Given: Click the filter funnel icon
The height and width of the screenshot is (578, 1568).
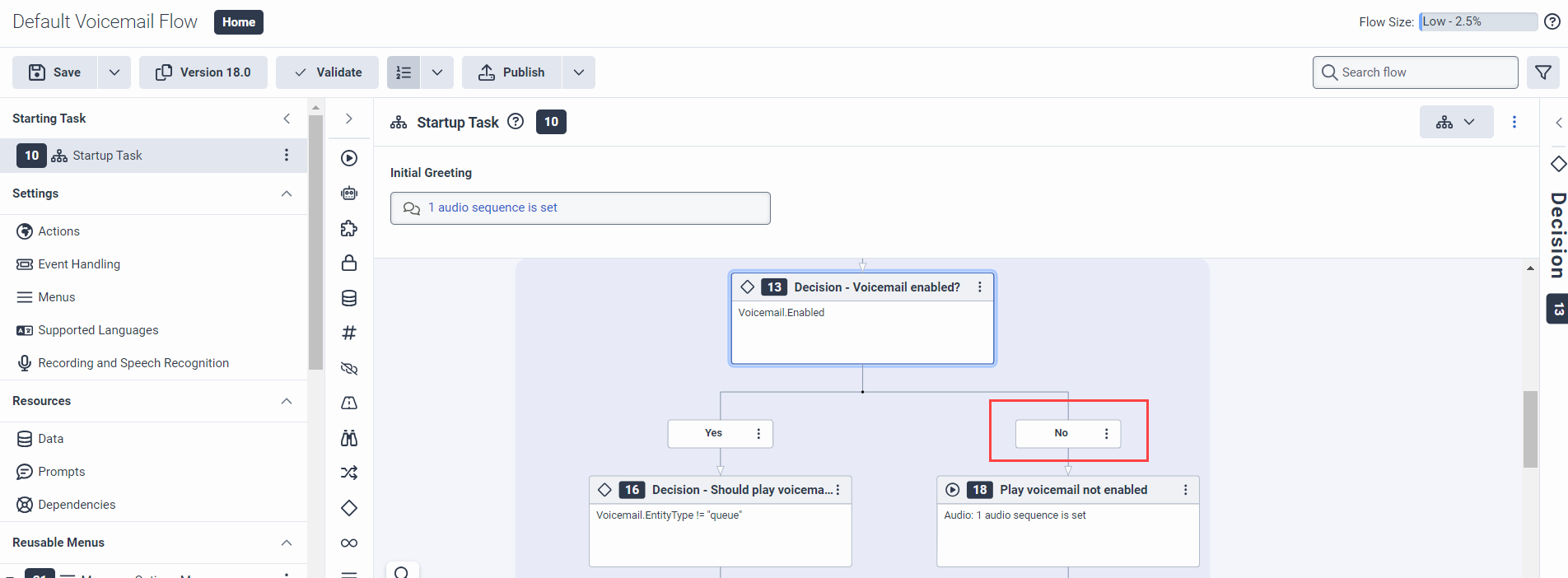Looking at the screenshot, I should pyautogui.click(x=1543, y=72).
